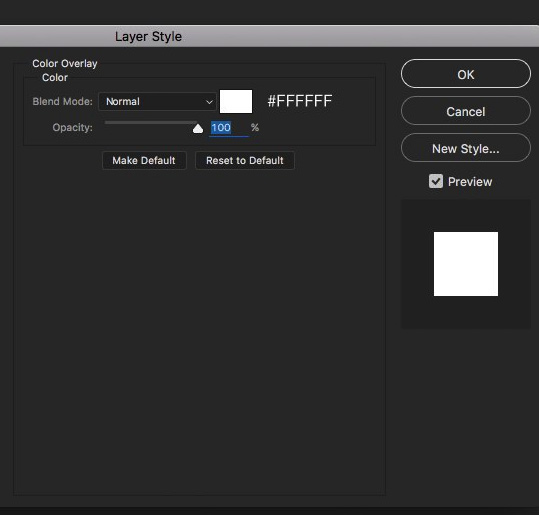Open the white overlay color swatch
The image size is (539, 515).
(236, 101)
